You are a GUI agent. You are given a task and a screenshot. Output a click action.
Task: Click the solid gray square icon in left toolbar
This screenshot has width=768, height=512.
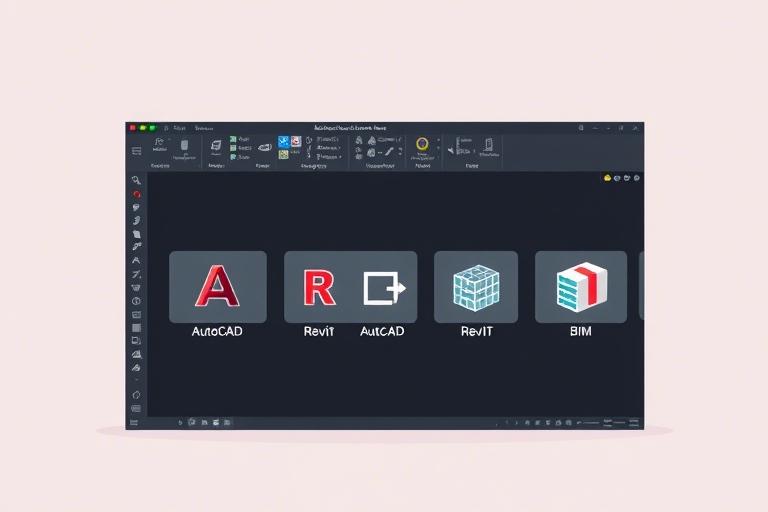137,328
